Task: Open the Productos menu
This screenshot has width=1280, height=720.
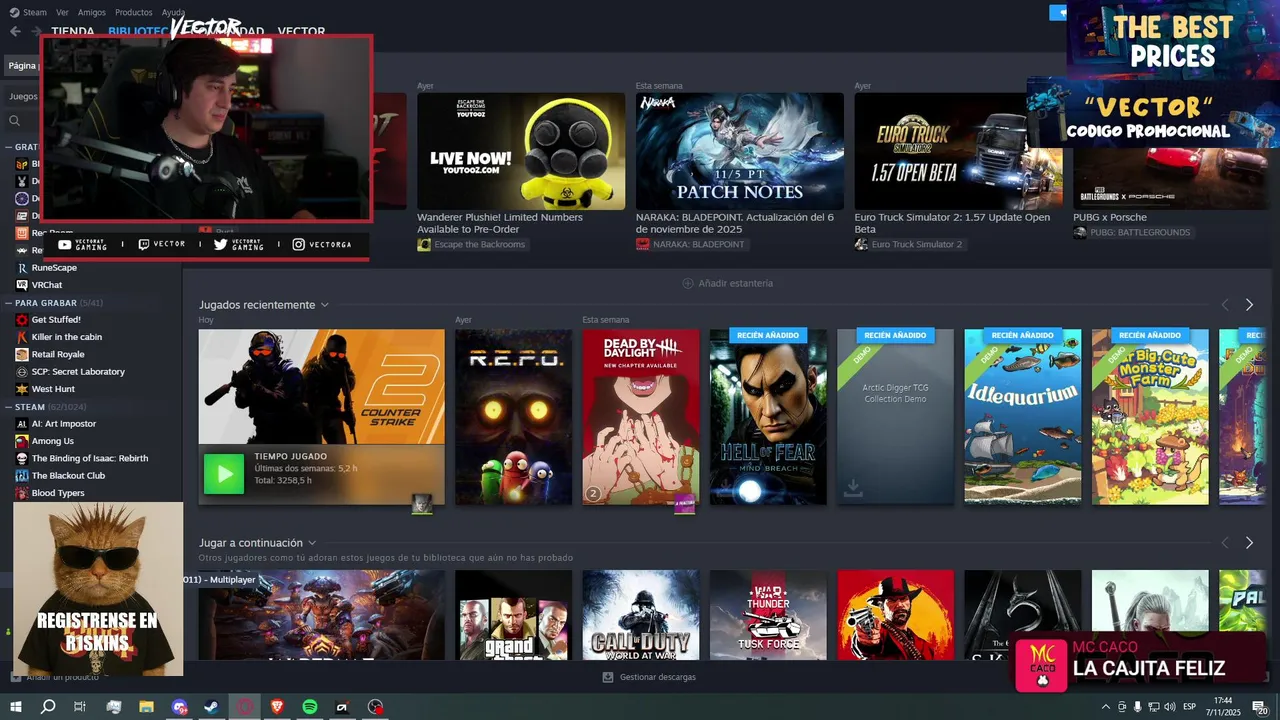Action: pyautogui.click(x=134, y=13)
